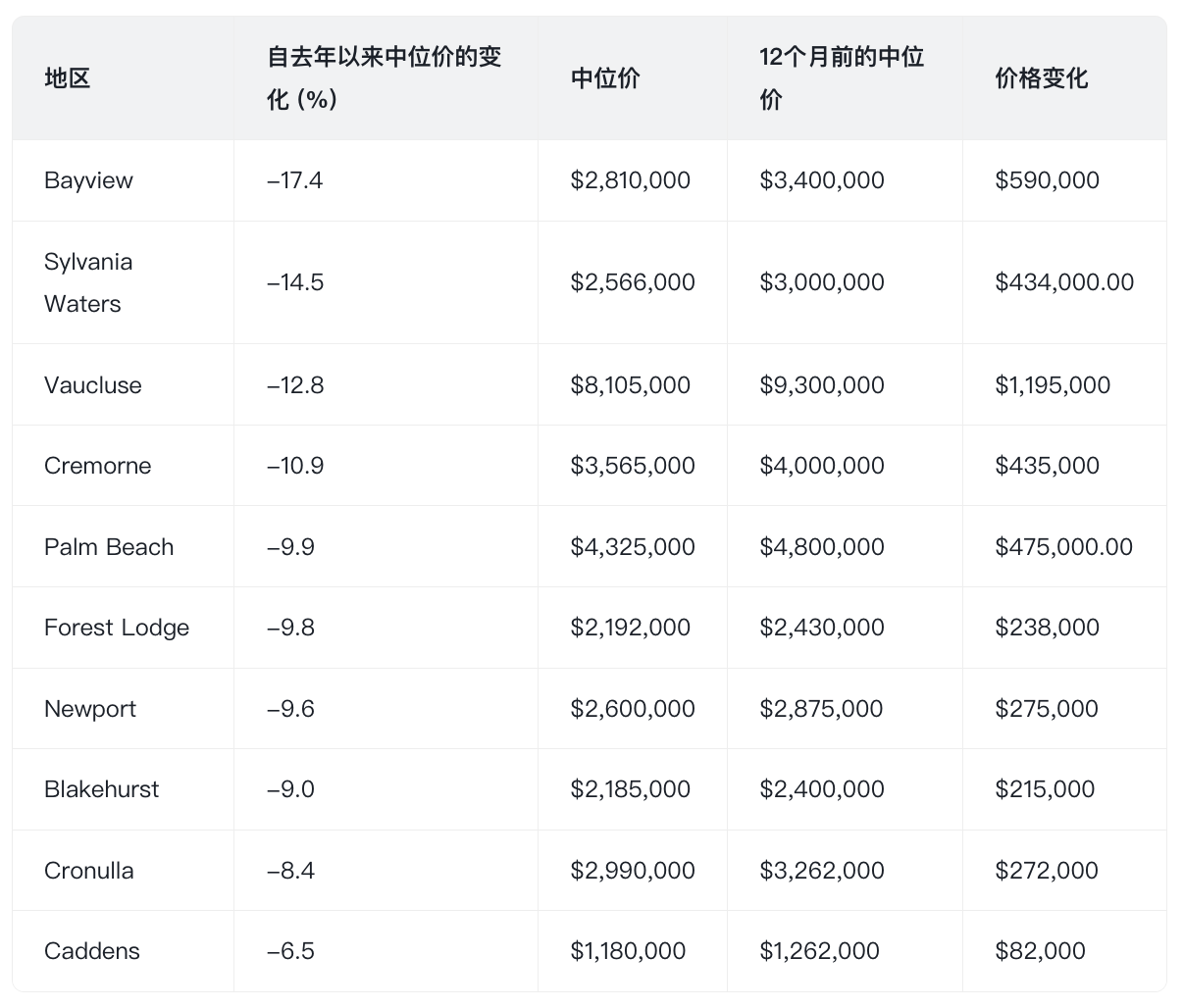Select the Sylvania Waters suburb cell

tap(88, 282)
